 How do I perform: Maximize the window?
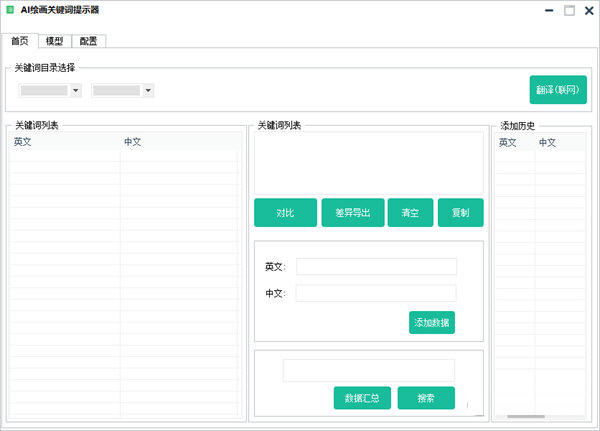point(569,10)
